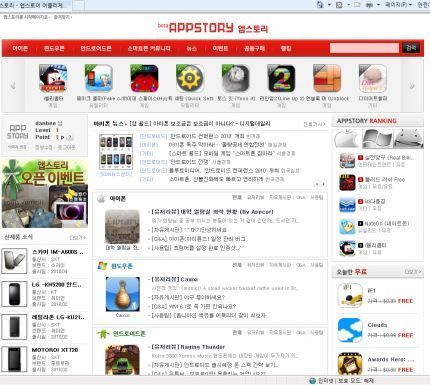Open the Clouds free app icon
The width and height of the screenshot is (430, 385).
coord(350,330)
